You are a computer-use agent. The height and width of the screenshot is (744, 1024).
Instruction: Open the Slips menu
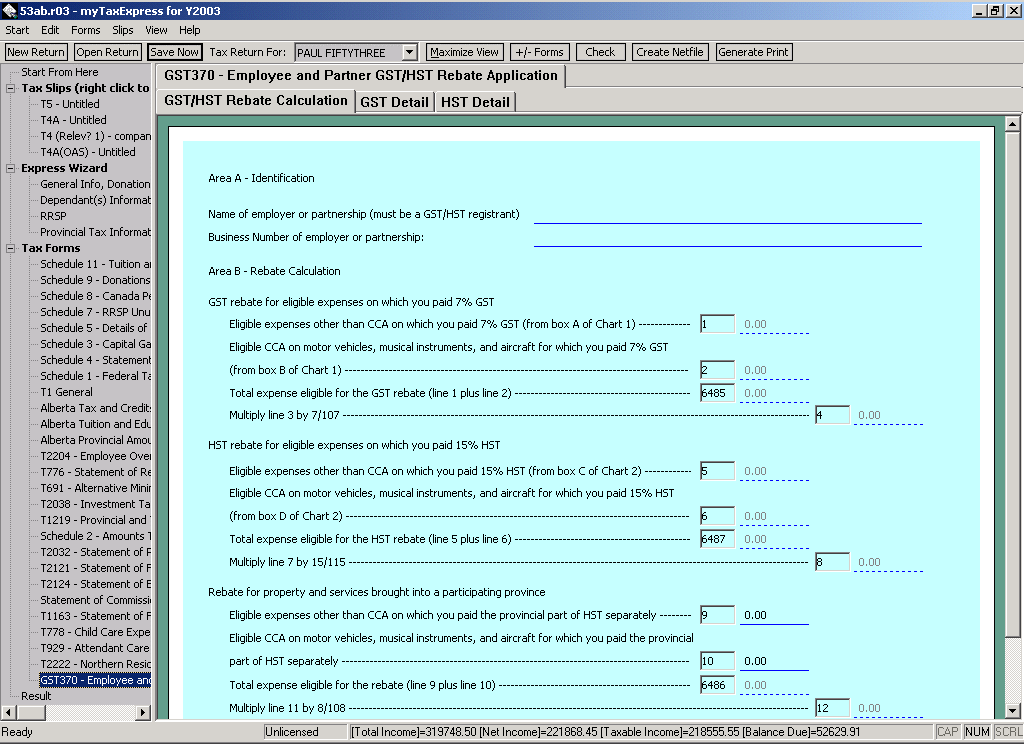pyautogui.click(x=123, y=30)
